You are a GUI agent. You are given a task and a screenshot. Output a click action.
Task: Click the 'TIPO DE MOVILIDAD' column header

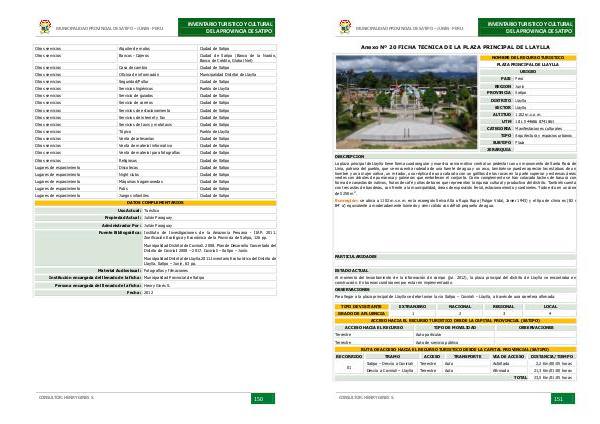tap(455, 328)
